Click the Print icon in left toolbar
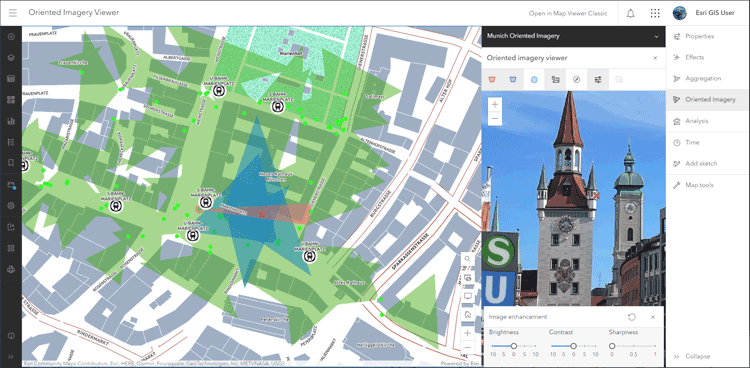This screenshot has height=368, width=750. tap(11, 269)
